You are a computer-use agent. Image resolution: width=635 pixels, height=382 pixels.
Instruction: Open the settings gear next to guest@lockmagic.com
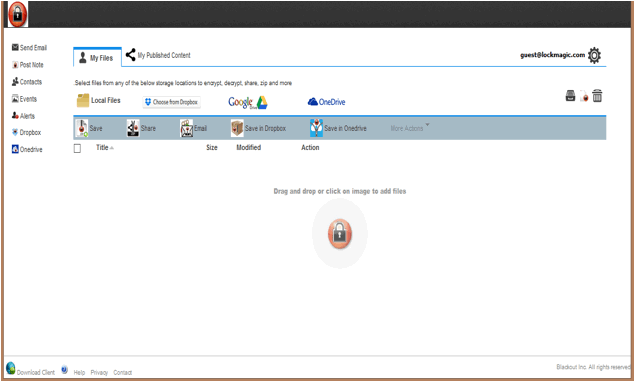coord(594,55)
